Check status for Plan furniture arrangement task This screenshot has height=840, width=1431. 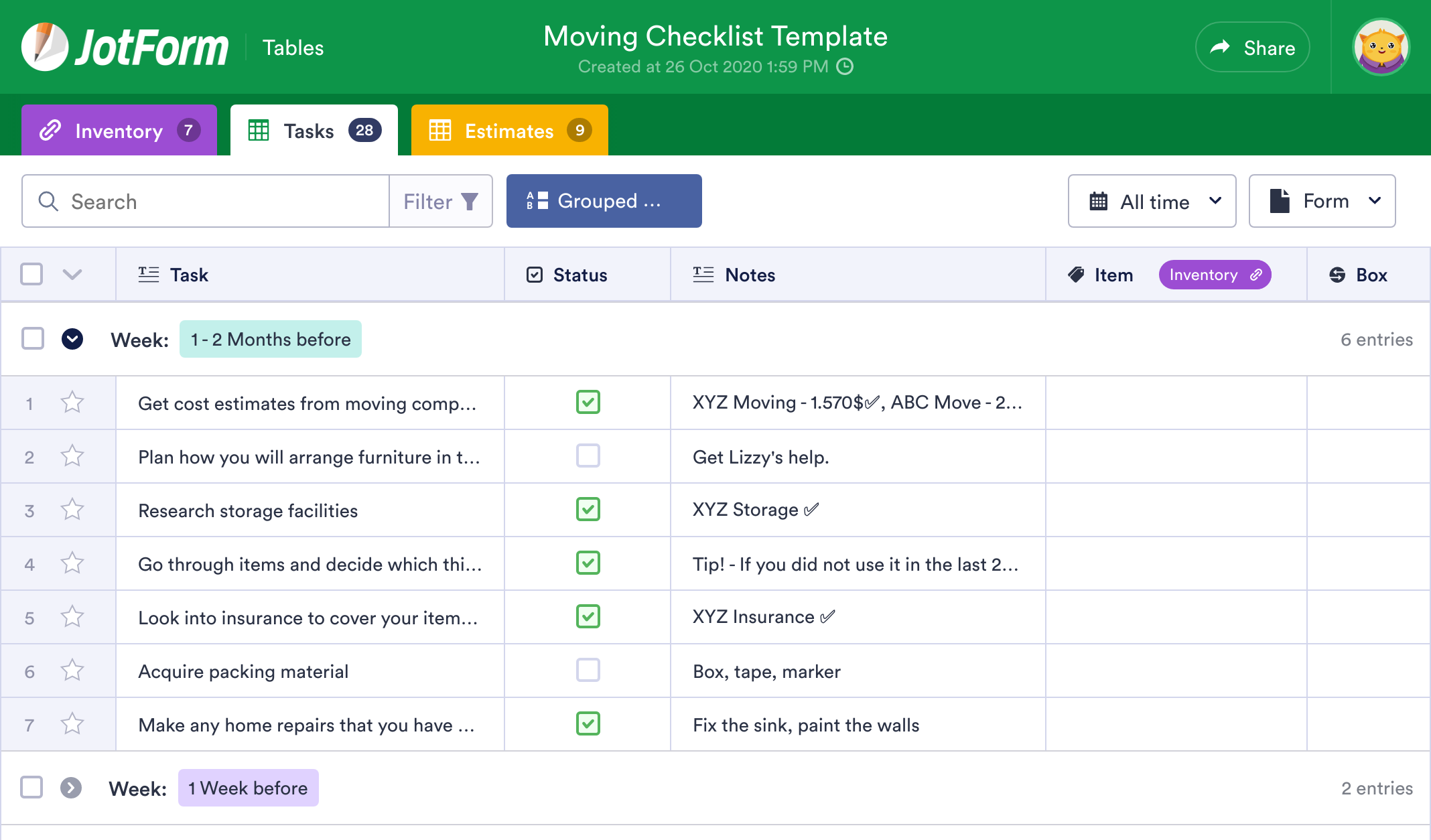point(588,456)
